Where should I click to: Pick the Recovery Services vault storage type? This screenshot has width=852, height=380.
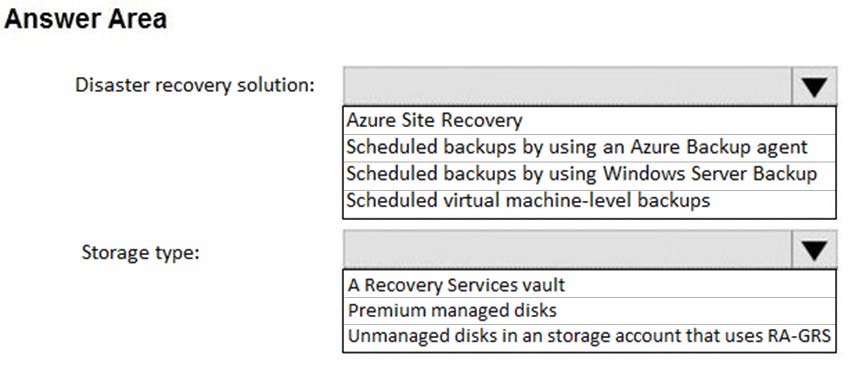(x=589, y=285)
